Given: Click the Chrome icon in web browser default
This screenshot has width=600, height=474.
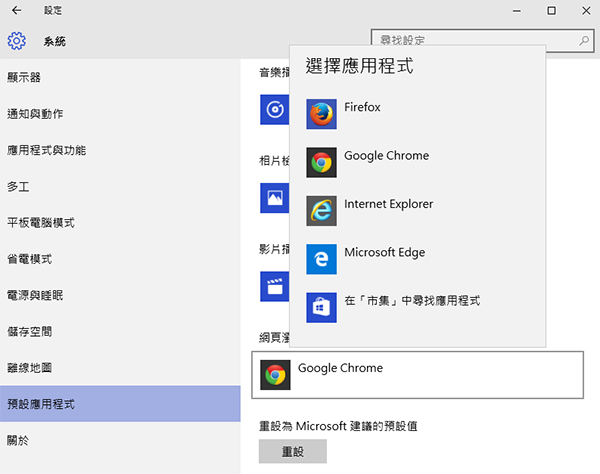Looking at the screenshot, I should [275, 375].
